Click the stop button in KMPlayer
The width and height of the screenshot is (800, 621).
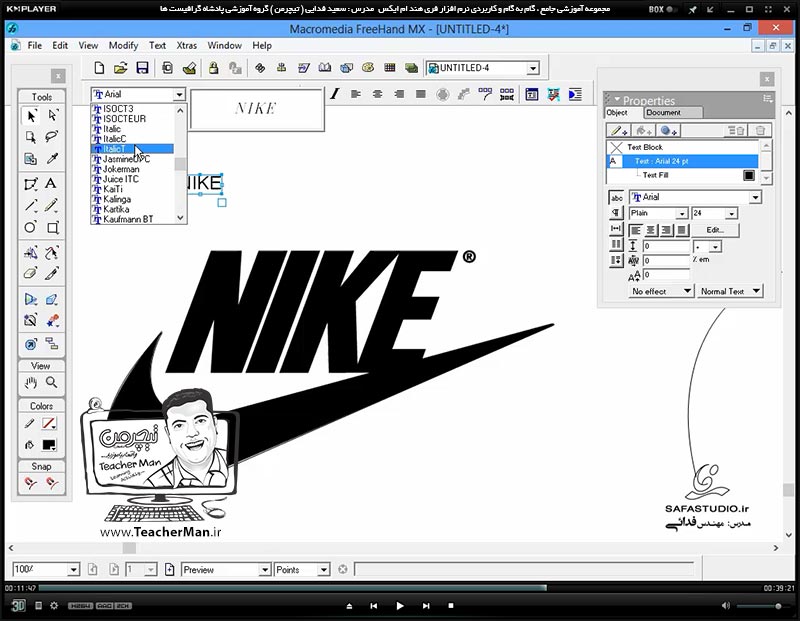coord(451,606)
